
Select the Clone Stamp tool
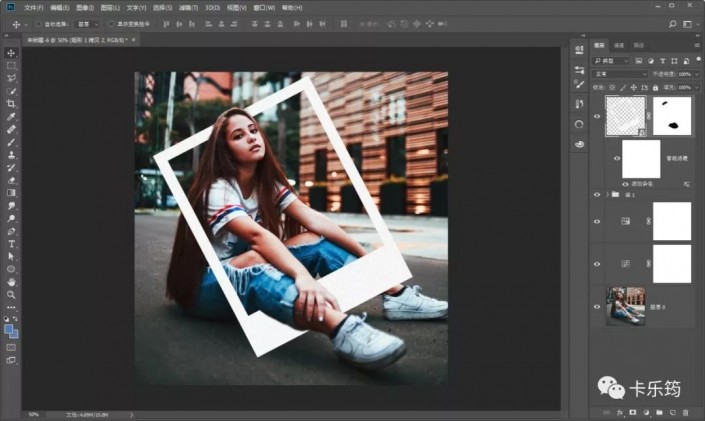click(x=11, y=155)
